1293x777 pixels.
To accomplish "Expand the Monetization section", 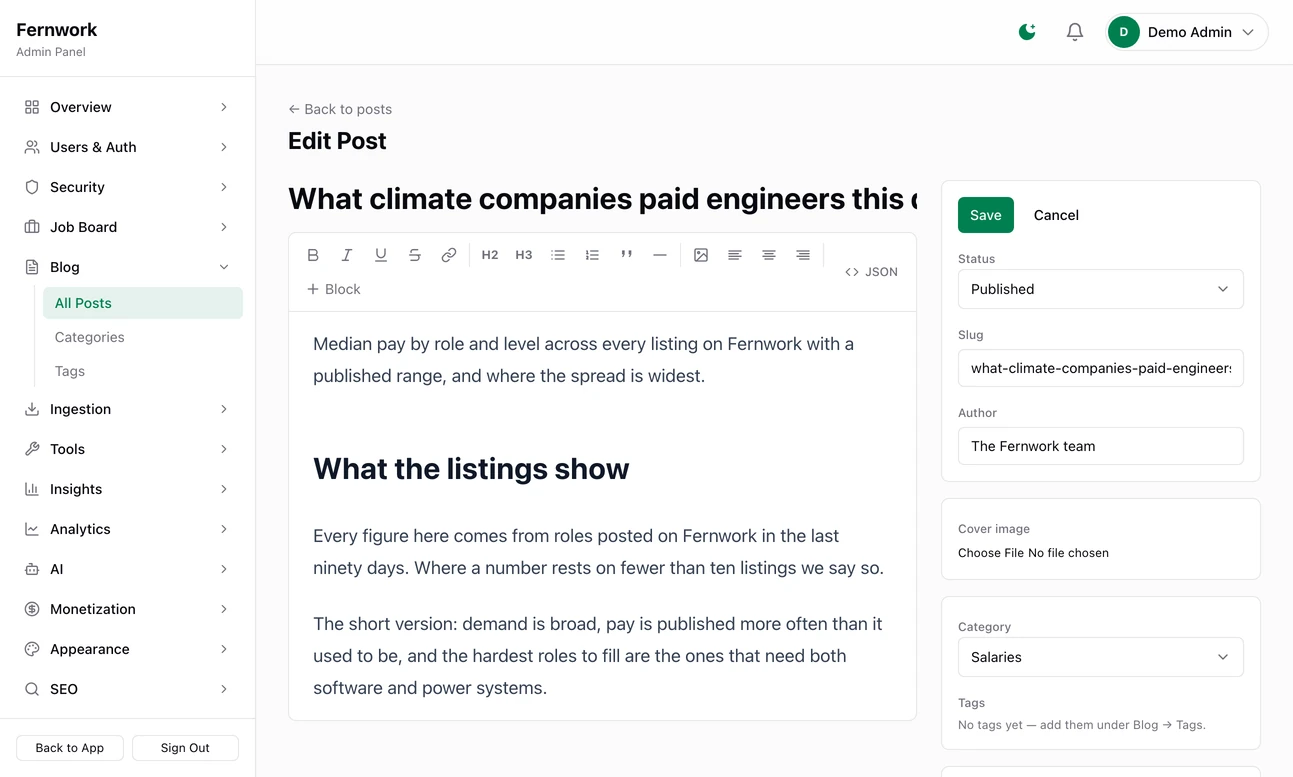I will pos(128,609).
